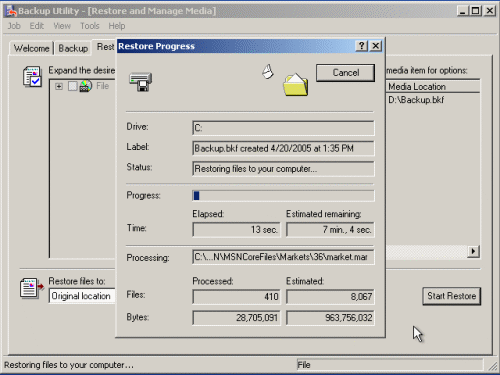
Task: Expand the File node in media tree
Action: [x=59, y=86]
